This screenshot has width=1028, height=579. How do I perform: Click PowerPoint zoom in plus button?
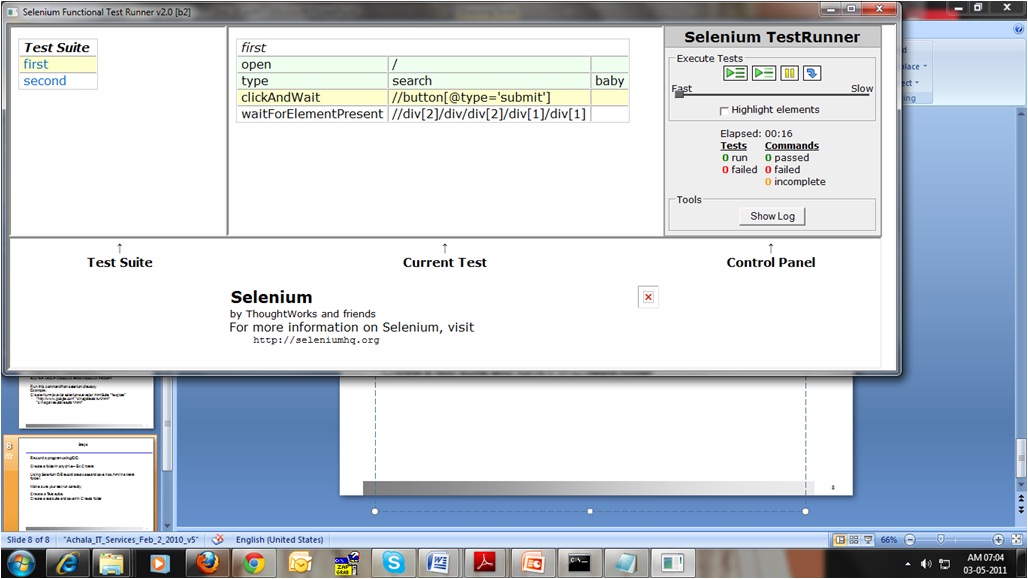point(998,540)
